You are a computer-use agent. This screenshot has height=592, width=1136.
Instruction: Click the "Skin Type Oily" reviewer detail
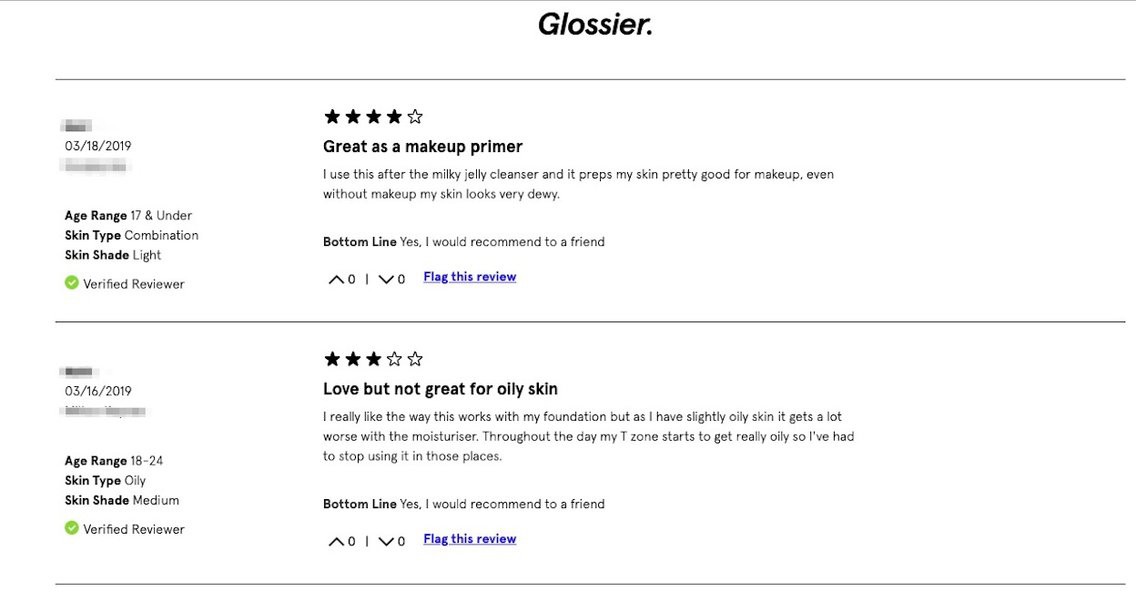(105, 481)
